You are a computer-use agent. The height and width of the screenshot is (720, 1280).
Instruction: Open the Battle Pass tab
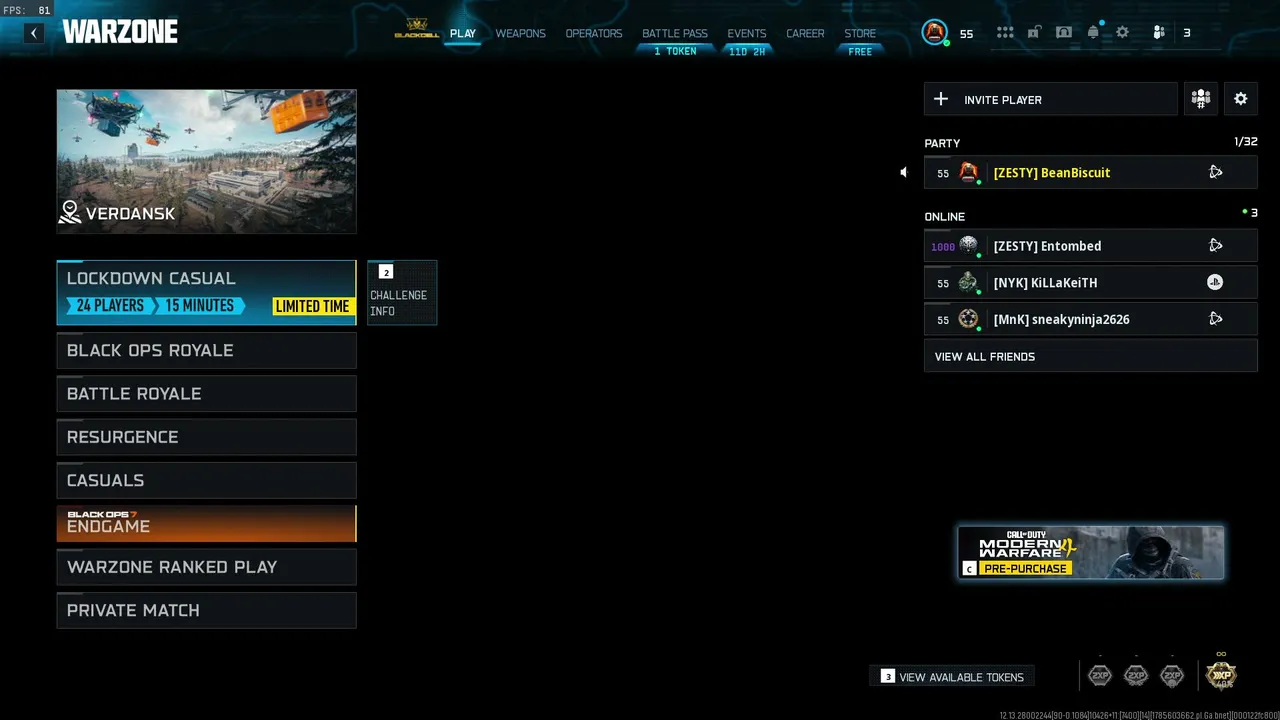coord(675,33)
